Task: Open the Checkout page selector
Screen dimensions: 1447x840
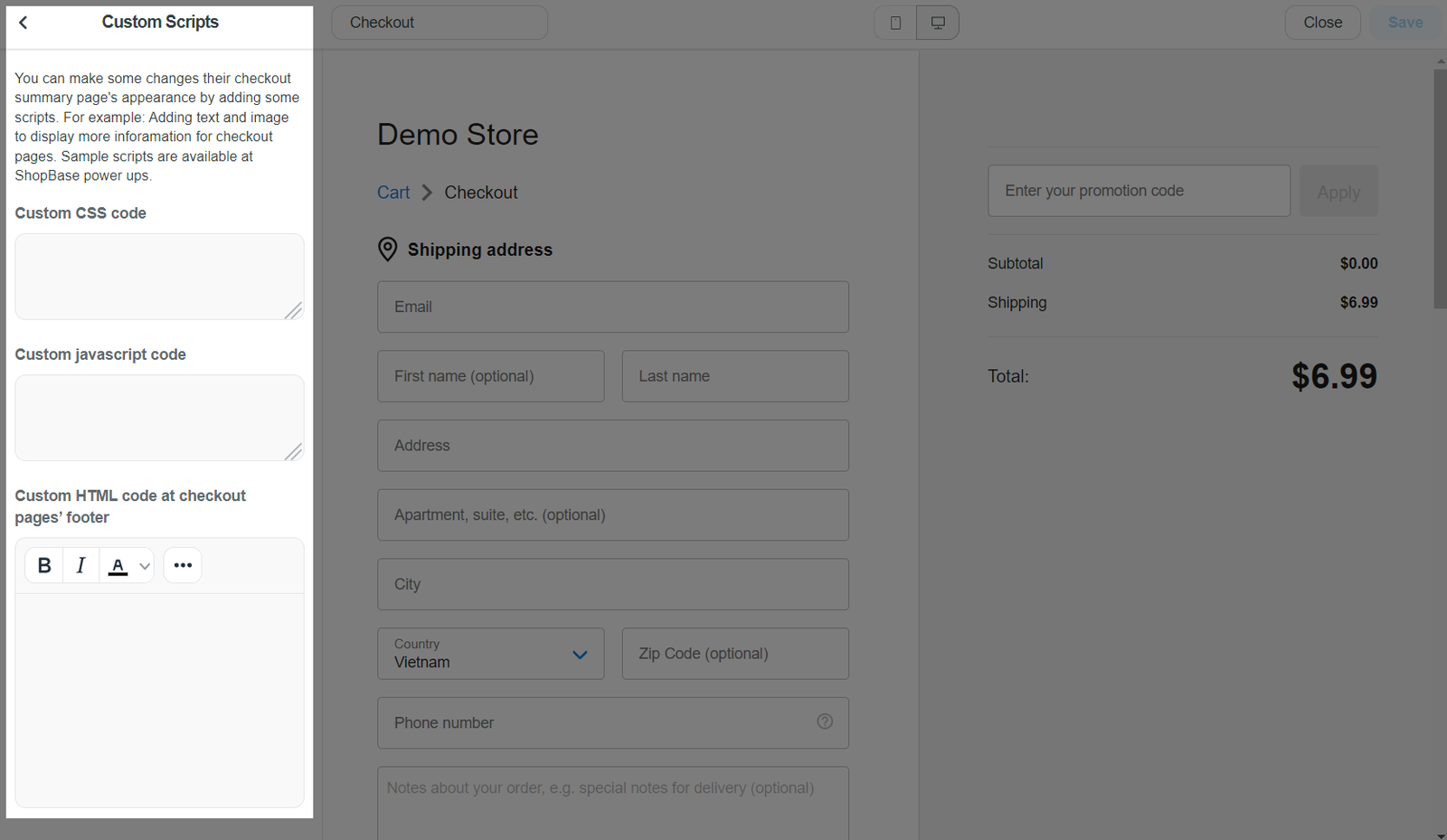Action: [440, 23]
